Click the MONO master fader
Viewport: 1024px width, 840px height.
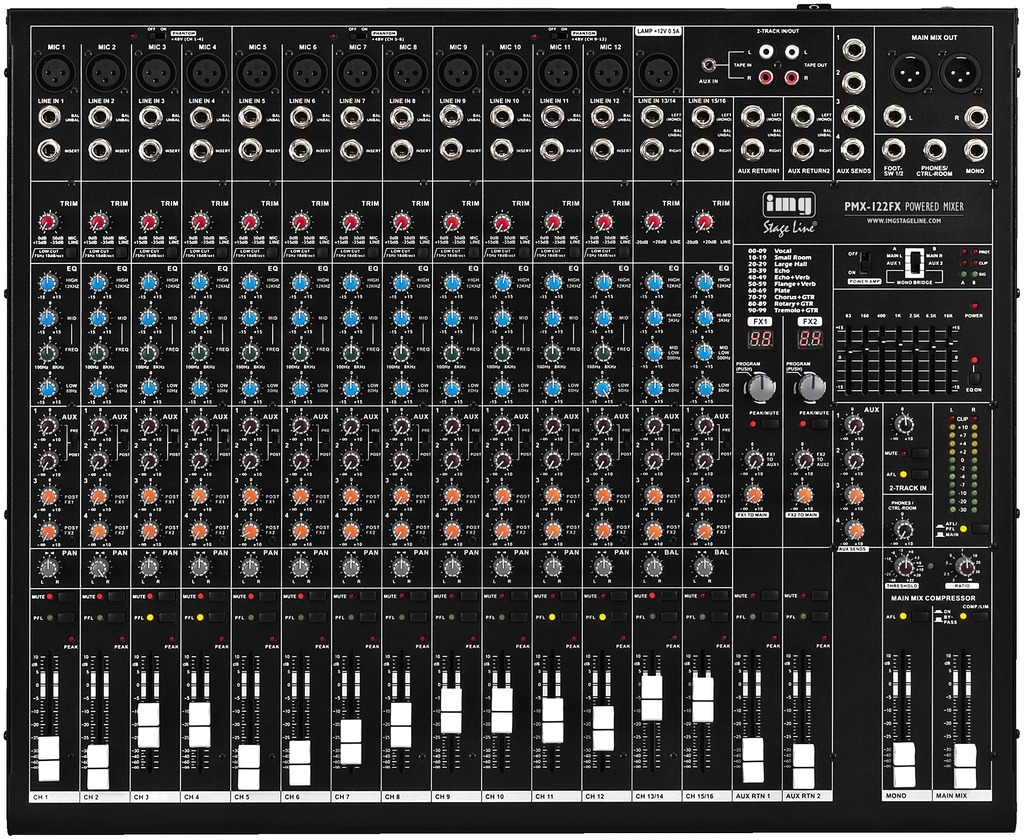coord(904,764)
